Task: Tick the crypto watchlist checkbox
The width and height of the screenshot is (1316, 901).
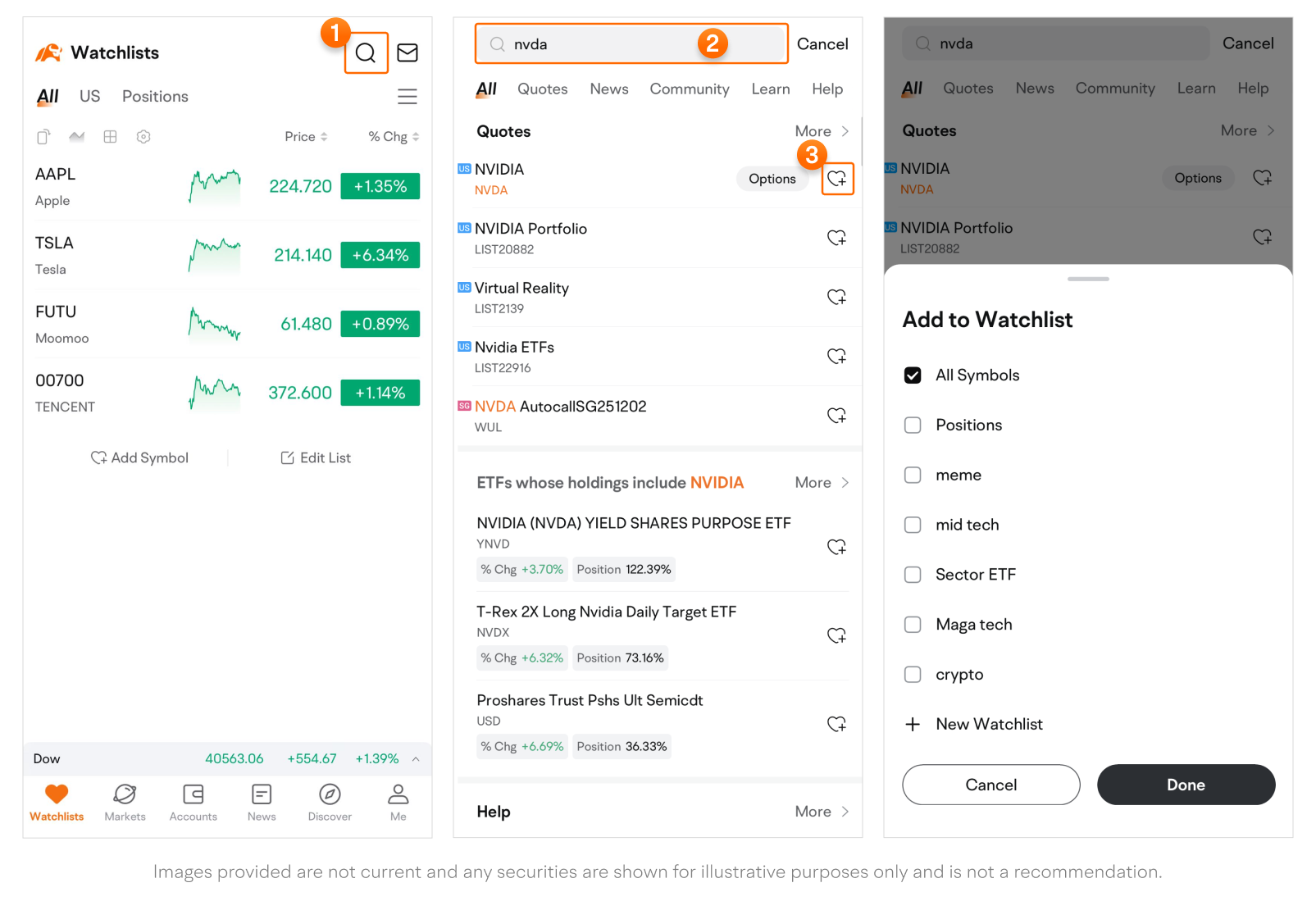Action: (913, 675)
